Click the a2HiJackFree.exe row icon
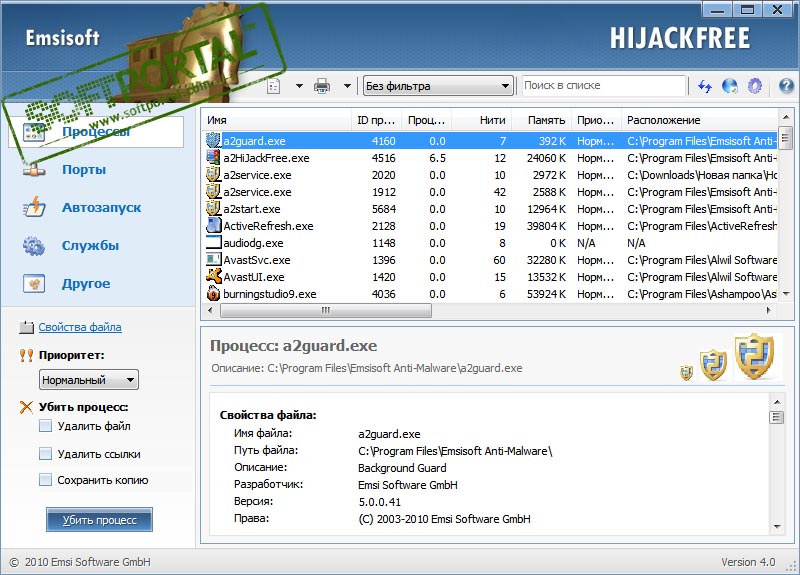The width and height of the screenshot is (800, 575). tap(213, 157)
